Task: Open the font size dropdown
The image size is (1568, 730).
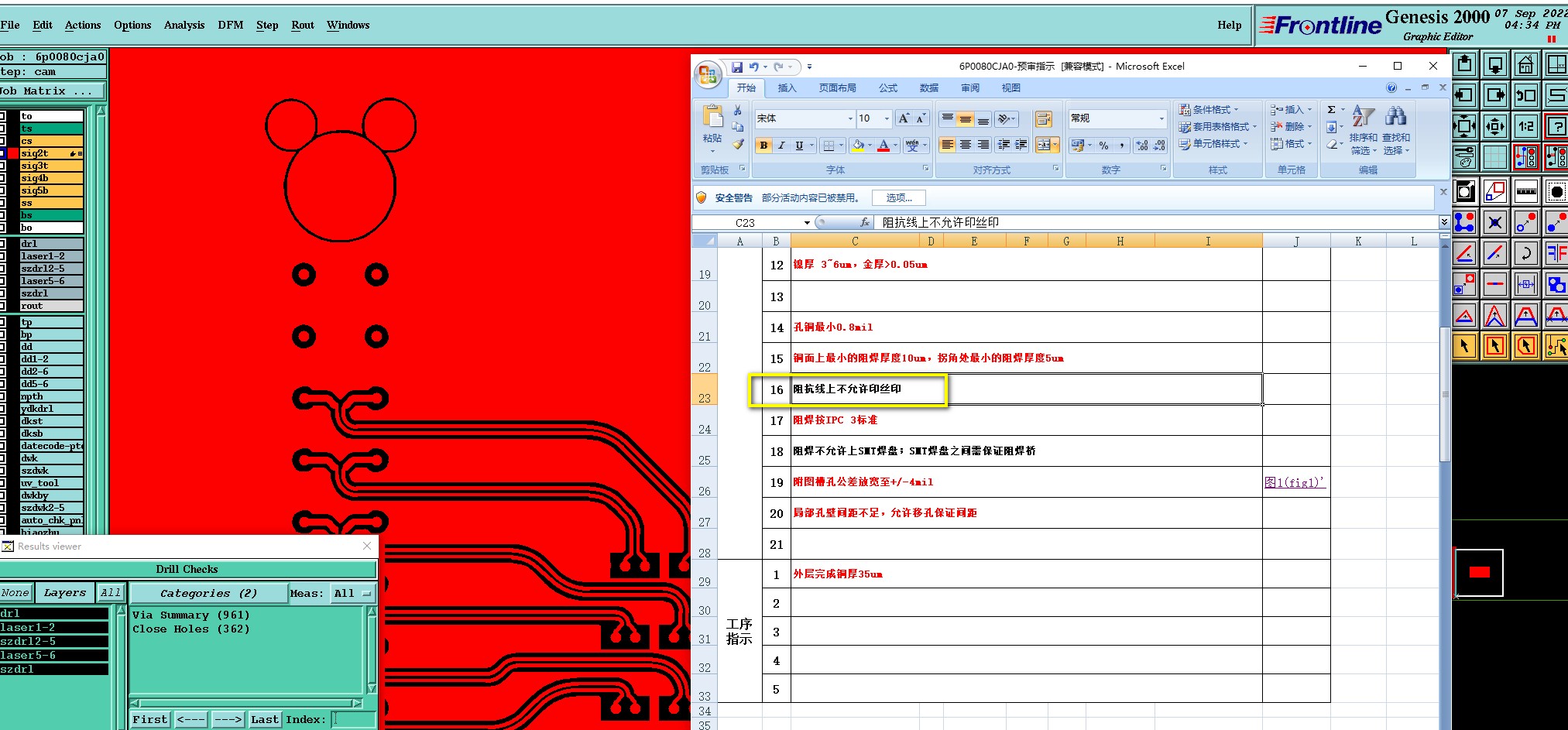Action: point(887,118)
